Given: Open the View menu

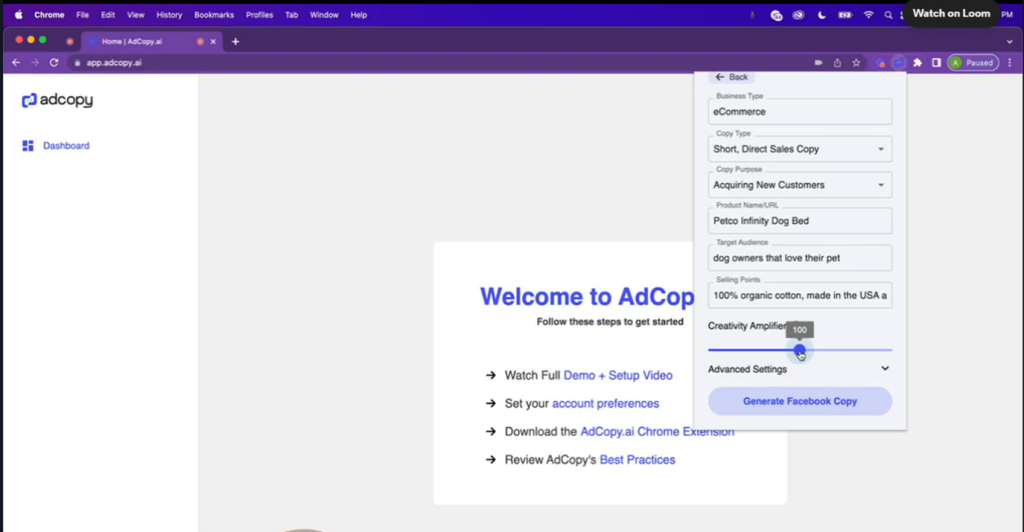Looking at the screenshot, I should coord(135,14).
